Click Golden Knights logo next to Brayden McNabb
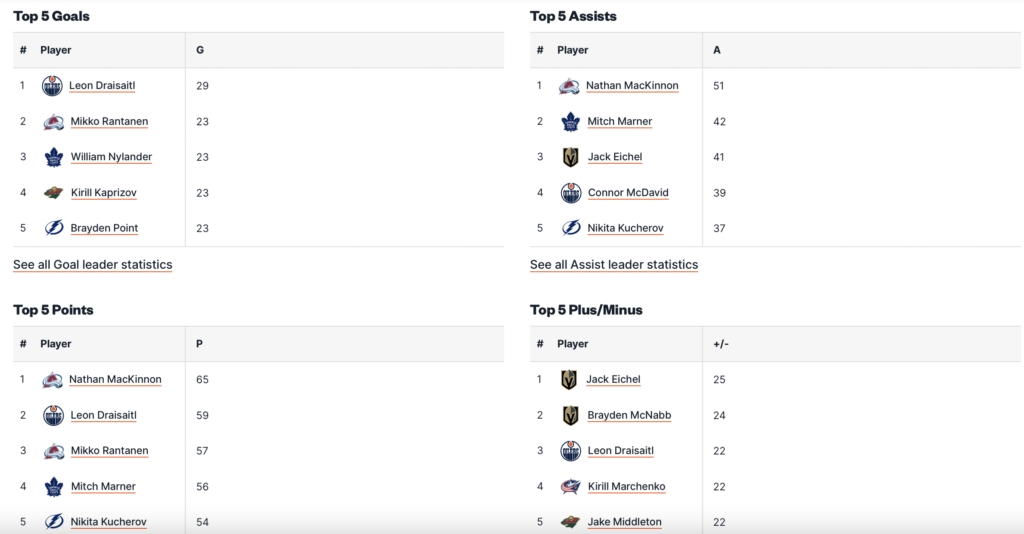1024x534 pixels. (570, 415)
